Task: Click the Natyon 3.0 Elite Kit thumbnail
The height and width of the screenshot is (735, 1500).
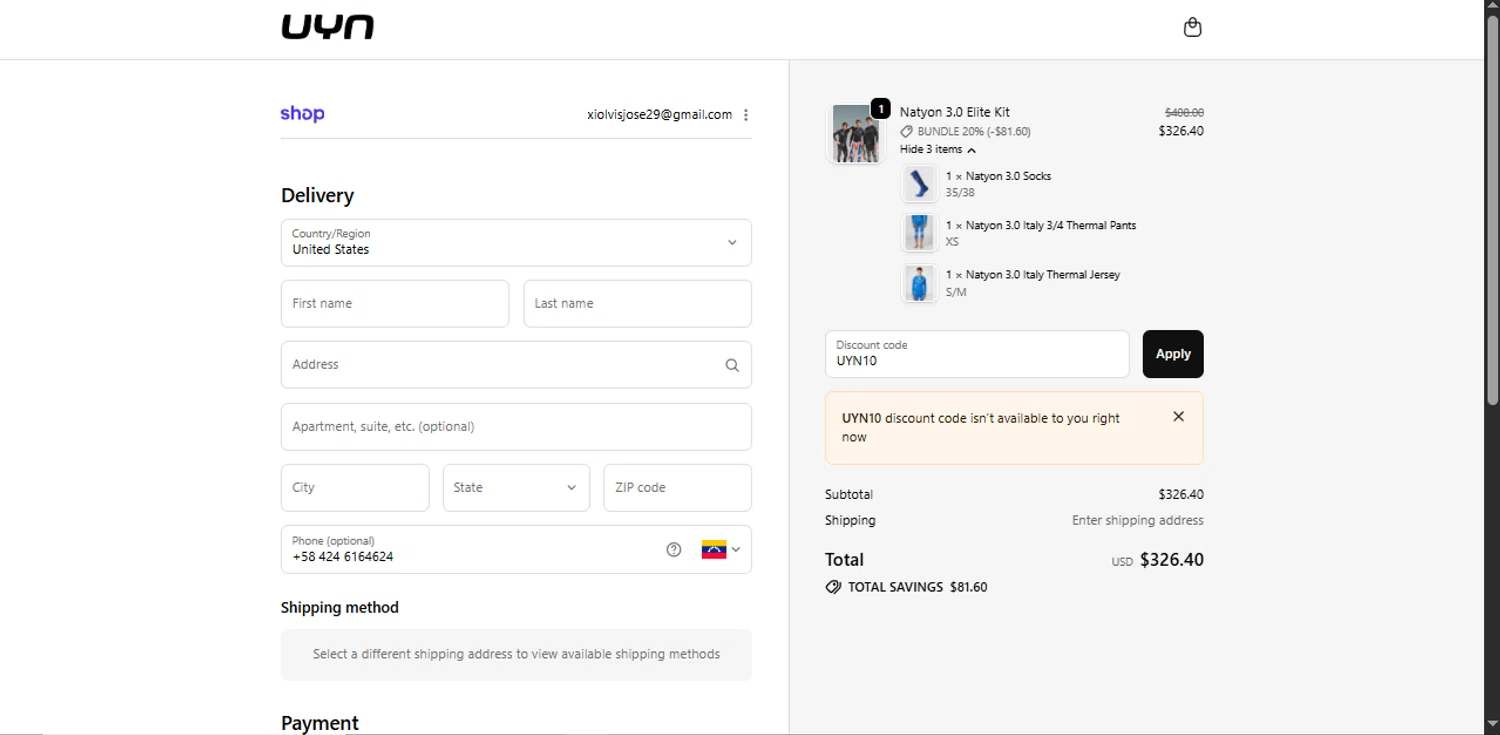Action: coord(856,133)
